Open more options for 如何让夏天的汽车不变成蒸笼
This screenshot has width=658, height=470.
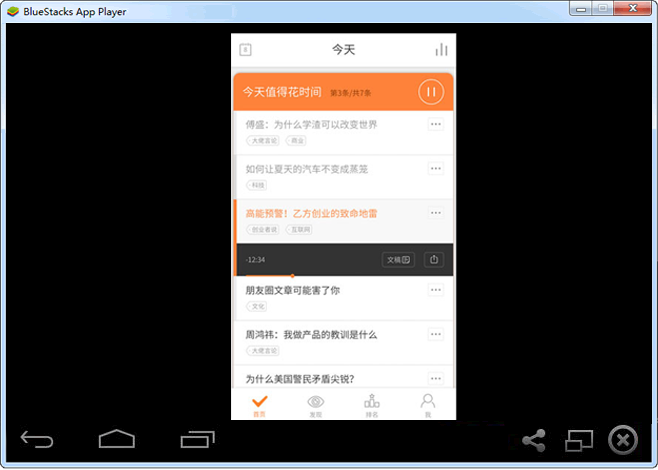[x=435, y=168]
